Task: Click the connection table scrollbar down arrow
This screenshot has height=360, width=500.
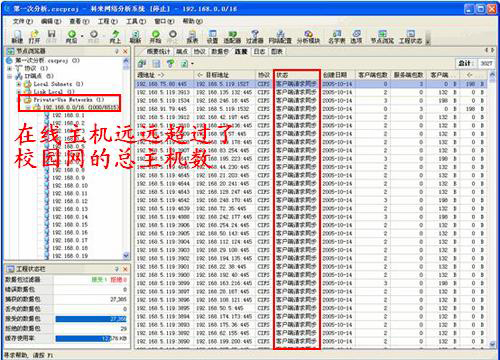Action: click(x=492, y=344)
